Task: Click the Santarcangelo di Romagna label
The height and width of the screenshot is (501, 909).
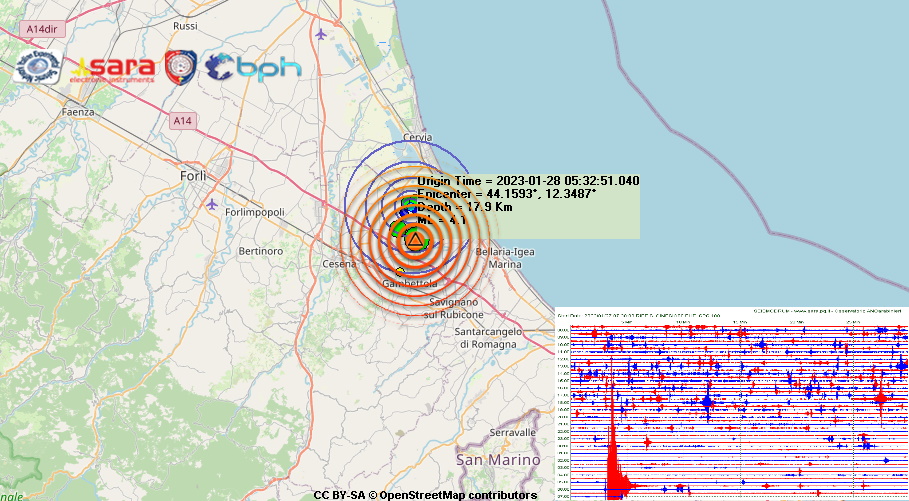Action: (x=486, y=337)
